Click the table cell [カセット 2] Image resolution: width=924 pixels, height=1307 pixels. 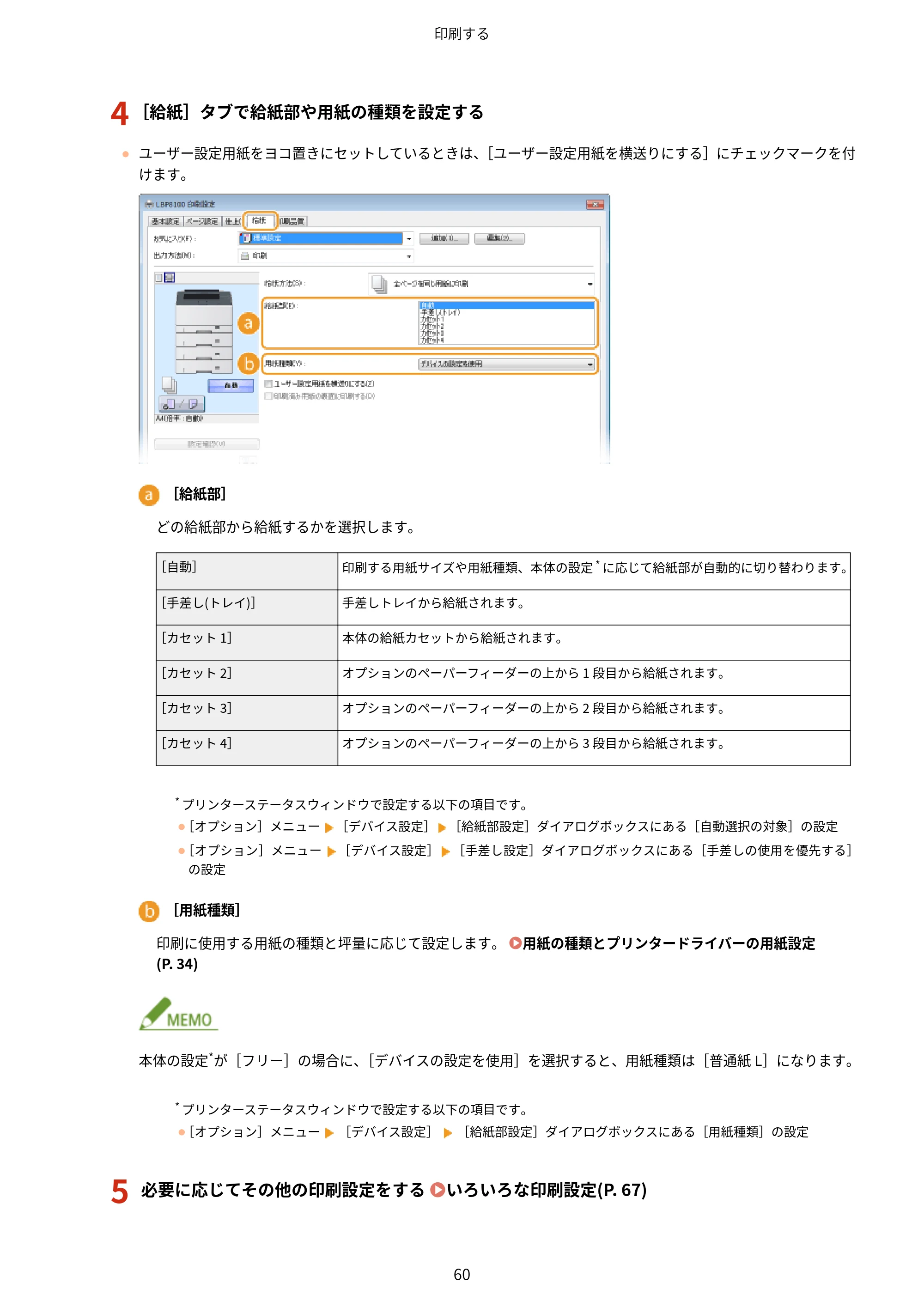click(247, 677)
